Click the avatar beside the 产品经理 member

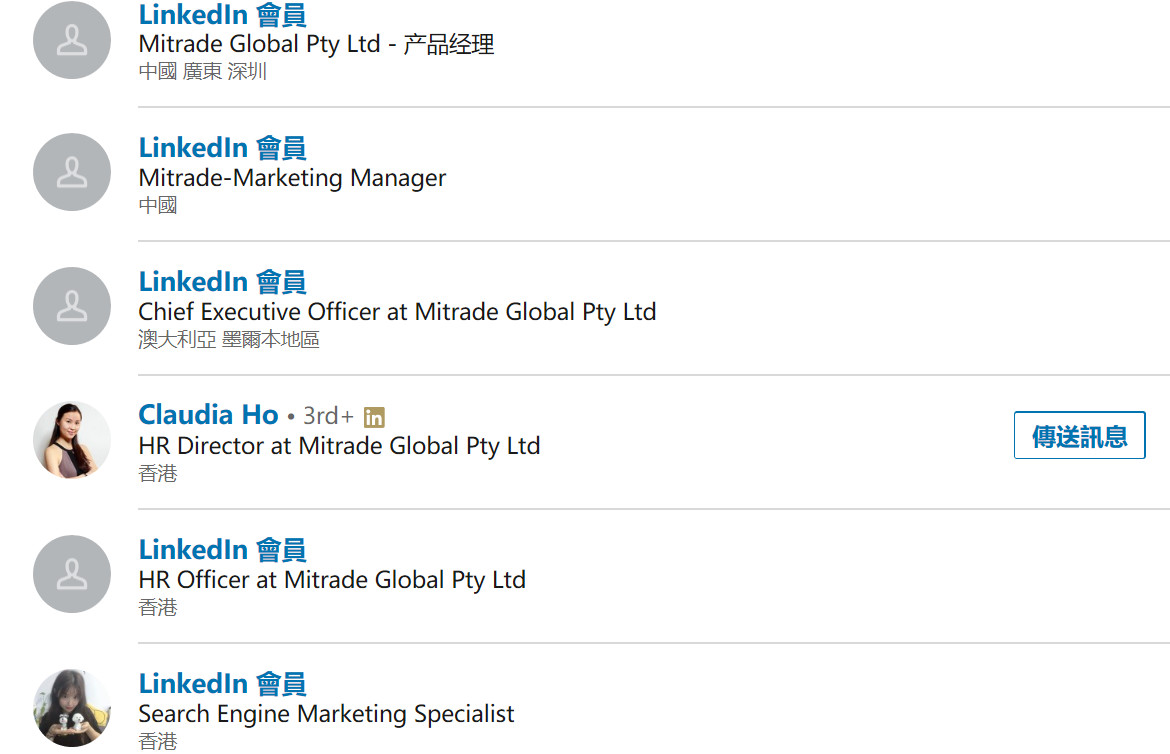point(72,40)
